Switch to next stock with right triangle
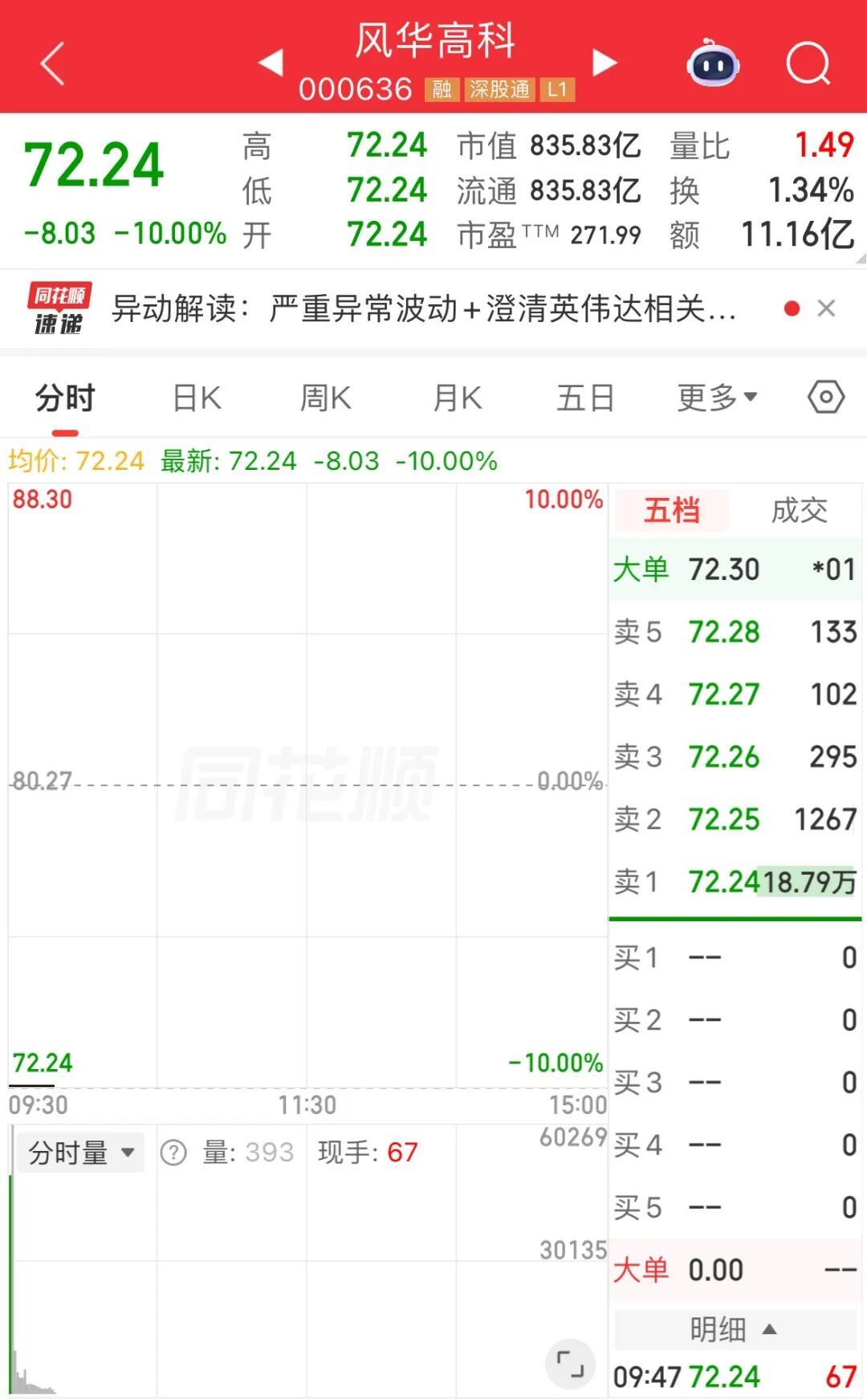This screenshot has height=1400, width=867. point(604,63)
